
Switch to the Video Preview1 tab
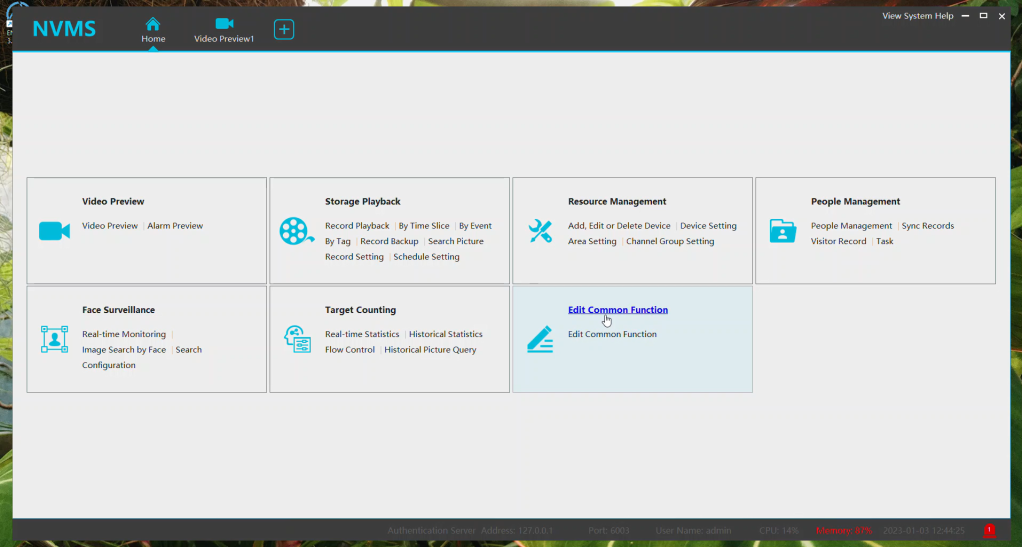click(x=224, y=30)
